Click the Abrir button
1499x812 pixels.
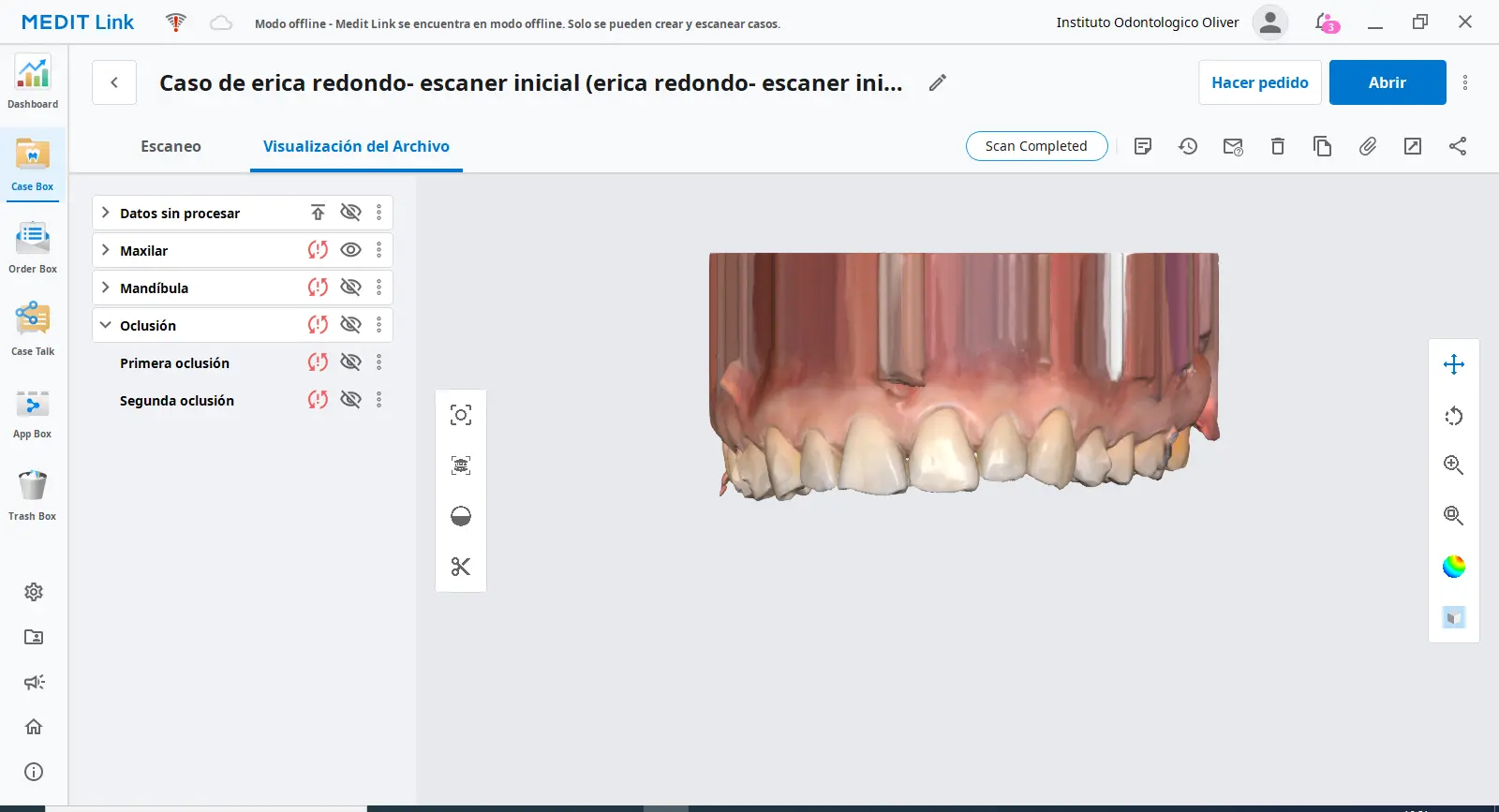point(1387,82)
